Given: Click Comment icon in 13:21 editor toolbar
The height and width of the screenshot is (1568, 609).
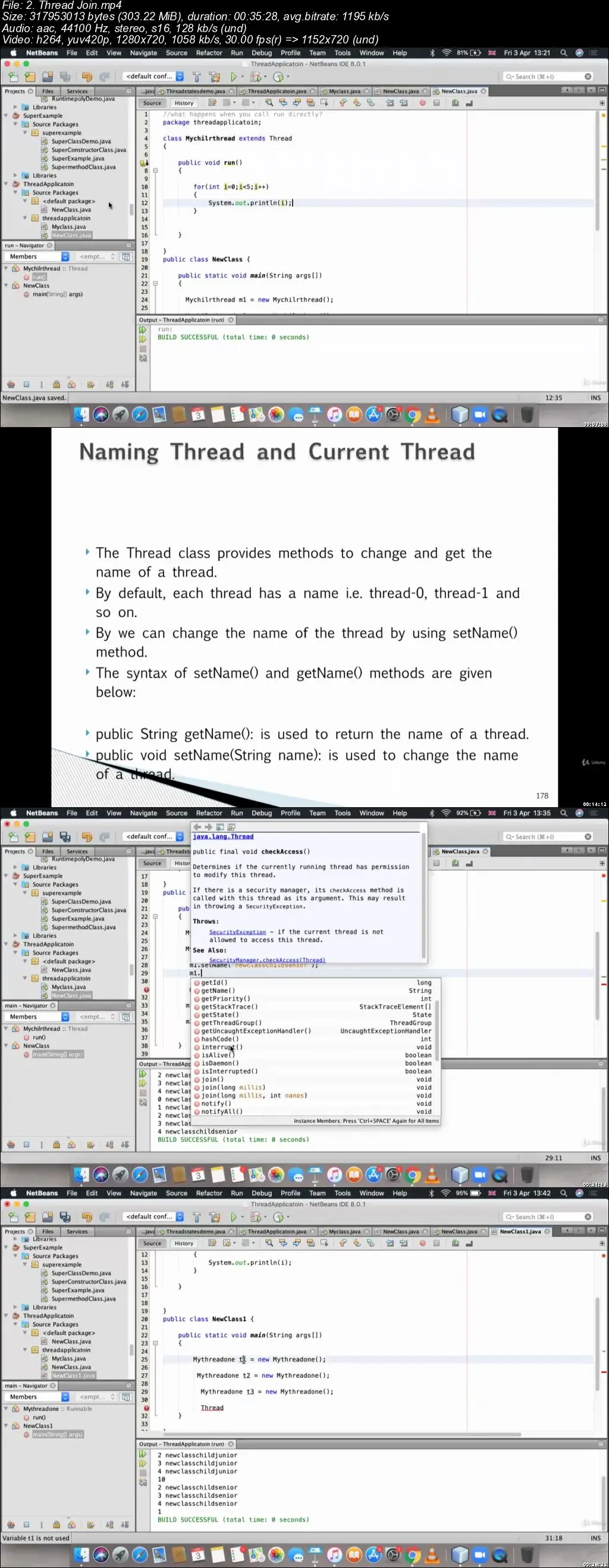Looking at the screenshot, I should click(455, 103).
